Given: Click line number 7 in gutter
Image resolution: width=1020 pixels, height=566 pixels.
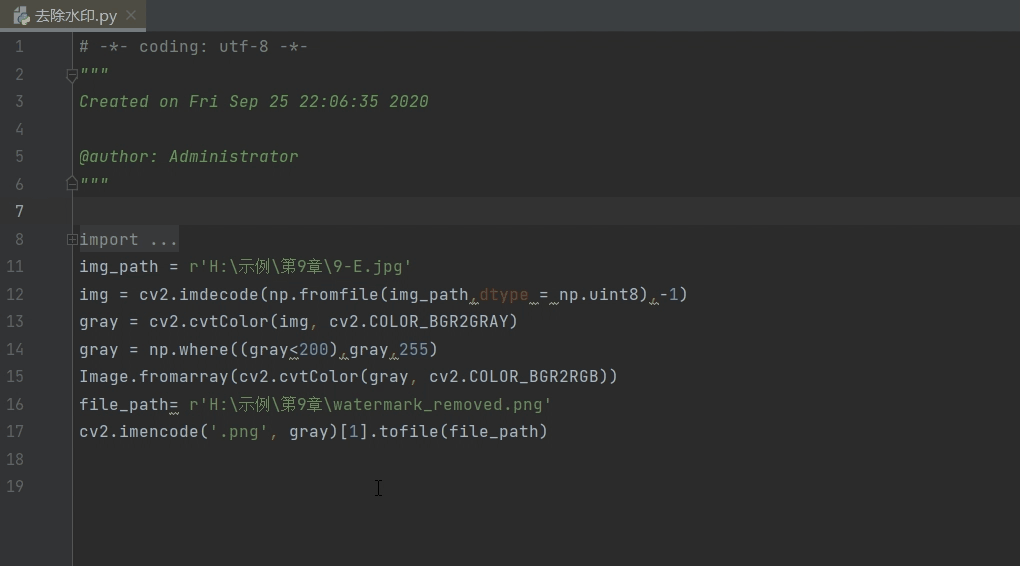Looking at the screenshot, I should [19, 211].
